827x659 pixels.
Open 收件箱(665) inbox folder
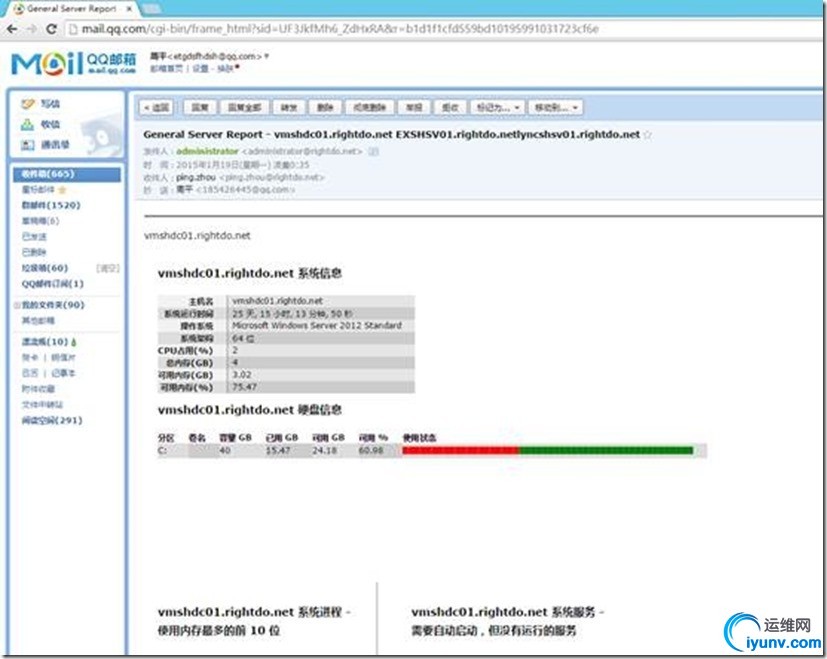click(x=67, y=174)
